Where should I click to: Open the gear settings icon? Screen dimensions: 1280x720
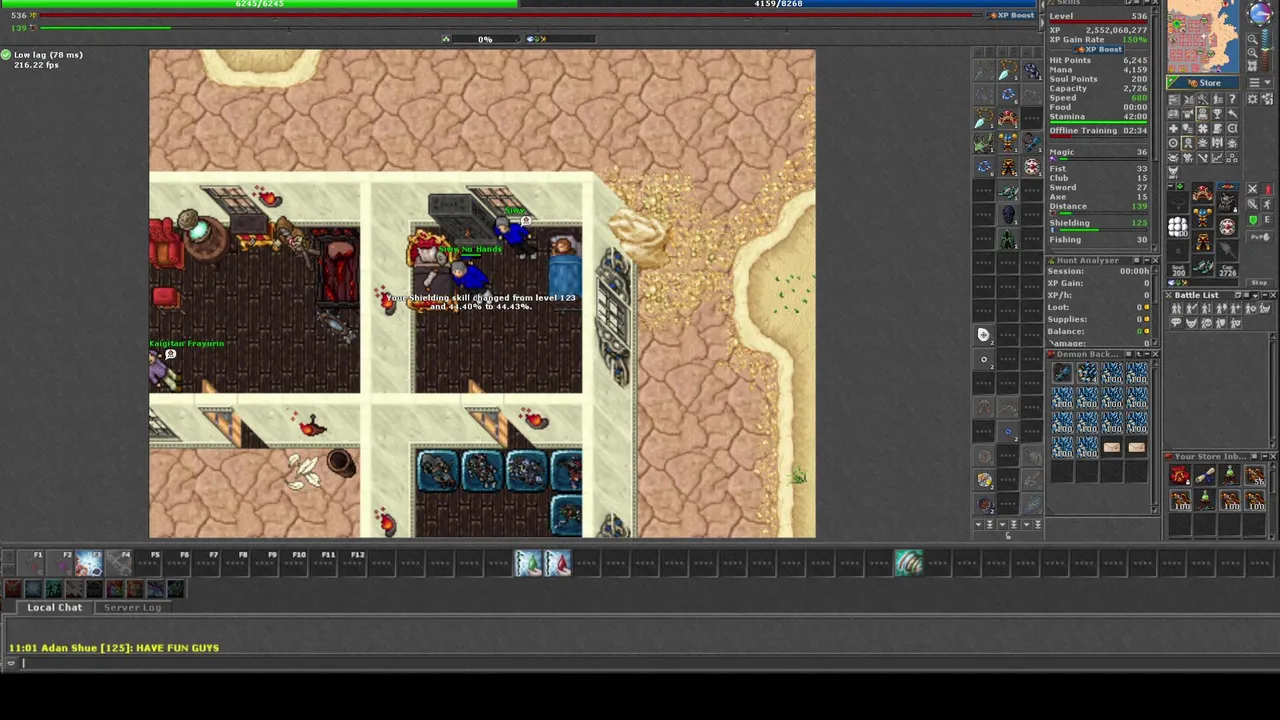(1252, 99)
